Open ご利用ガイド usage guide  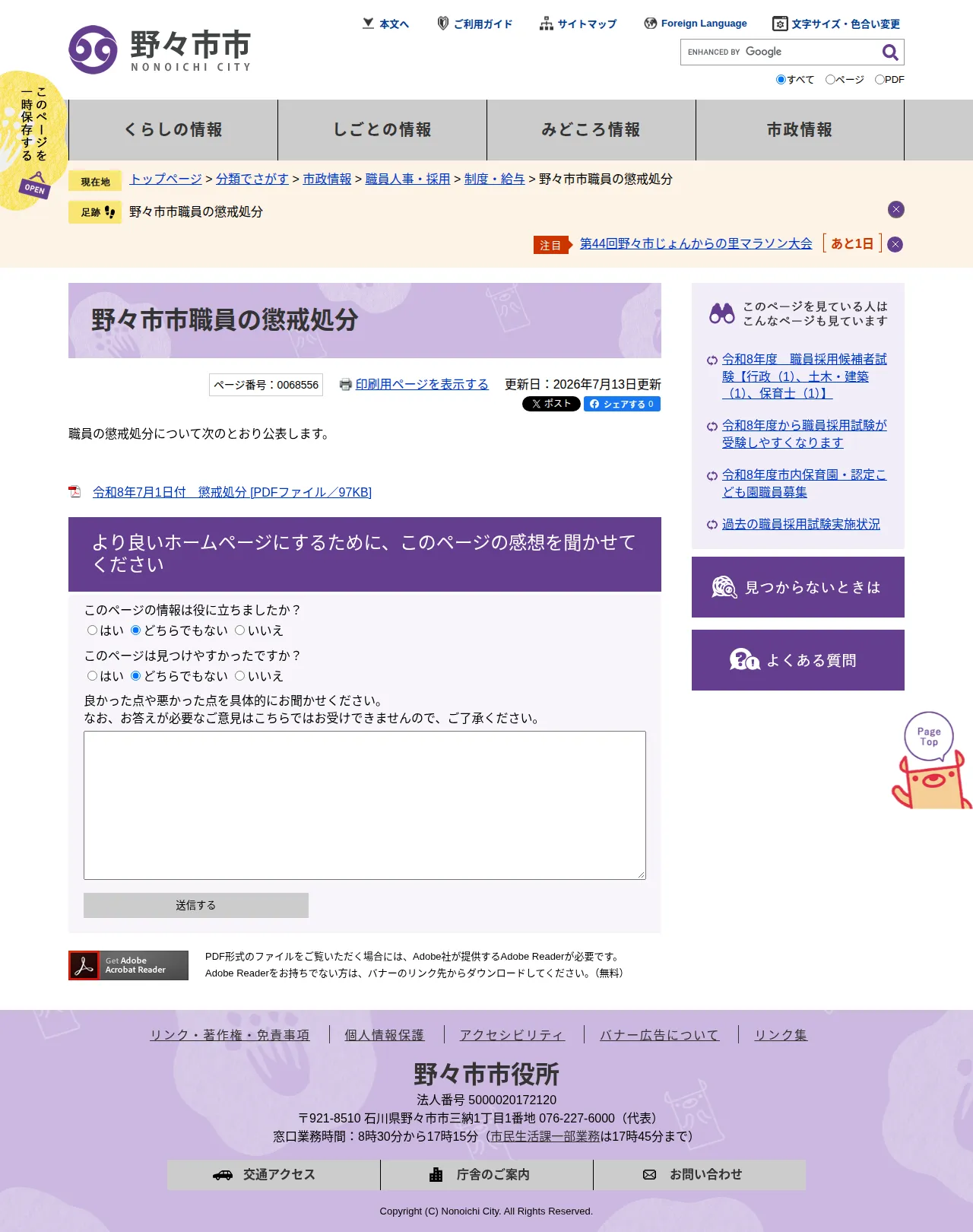click(x=475, y=24)
